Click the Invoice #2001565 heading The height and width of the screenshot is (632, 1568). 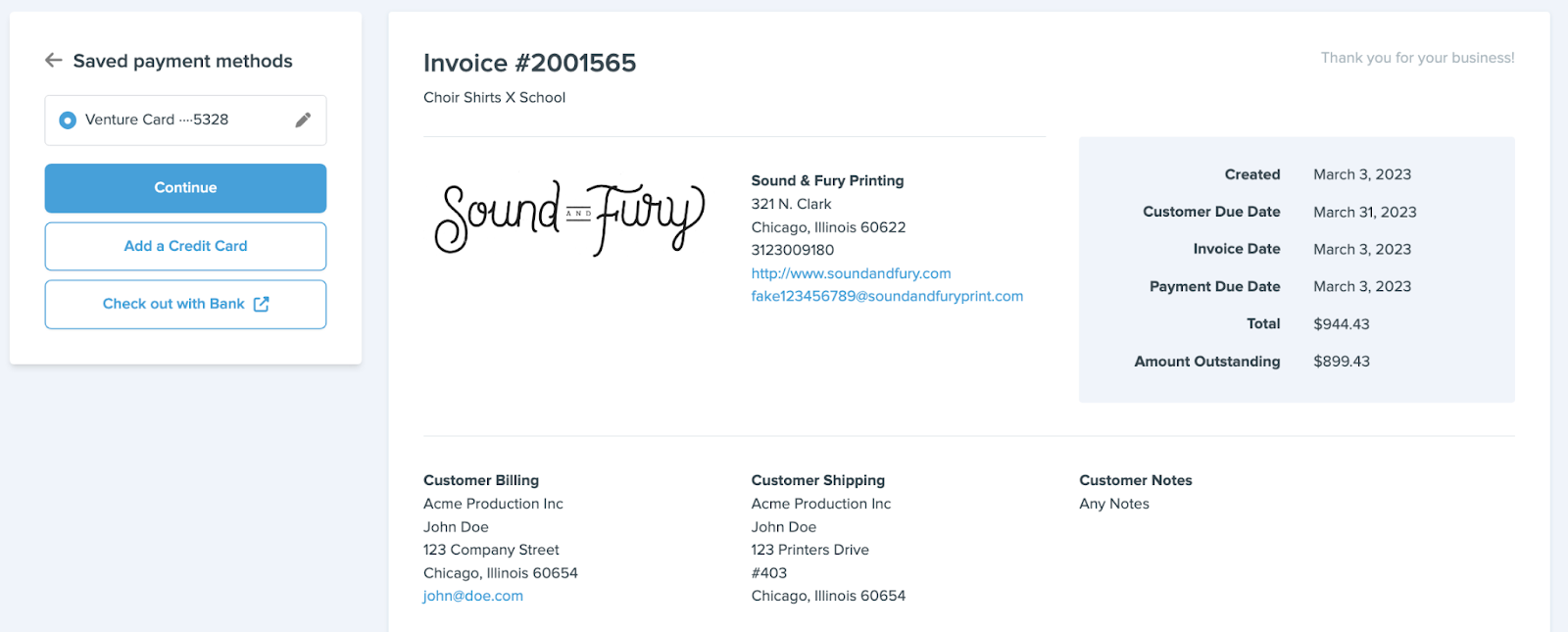coord(529,64)
